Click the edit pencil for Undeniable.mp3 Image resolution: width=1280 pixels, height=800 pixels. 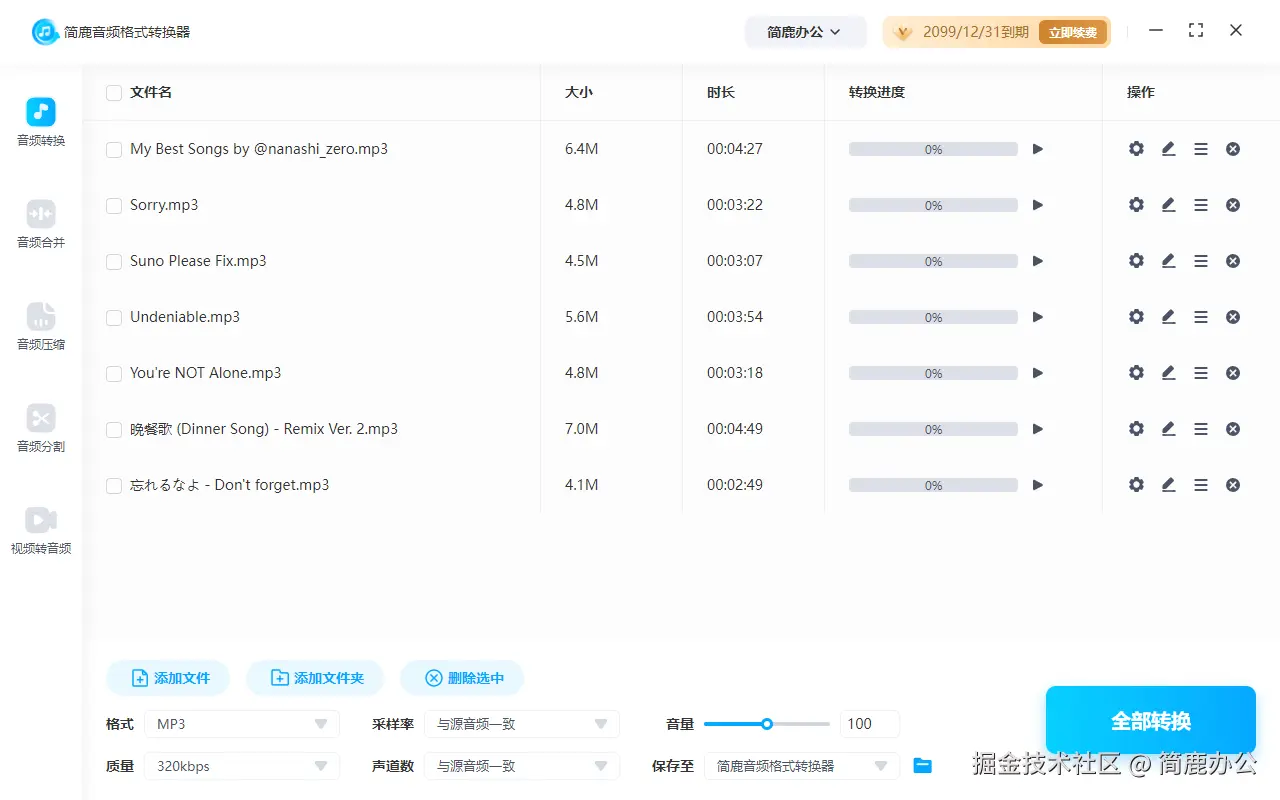pos(1168,316)
